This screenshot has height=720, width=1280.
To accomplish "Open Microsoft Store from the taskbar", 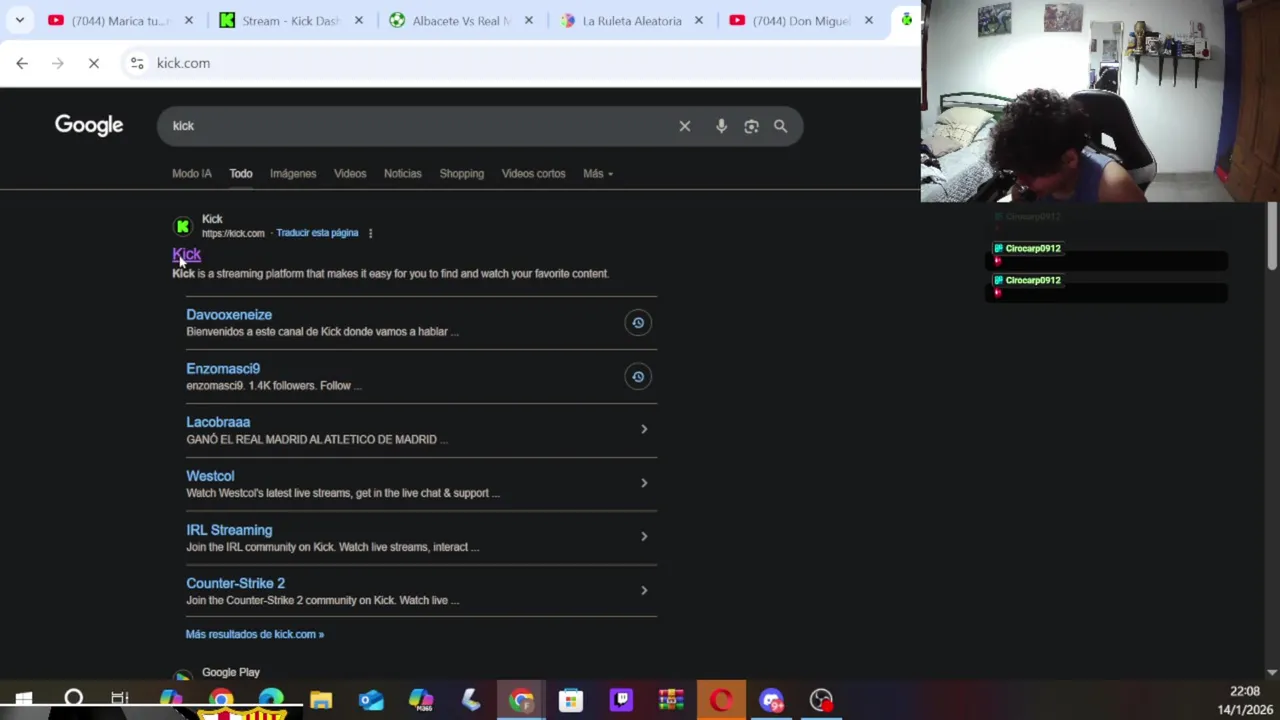I will (x=571, y=699).
